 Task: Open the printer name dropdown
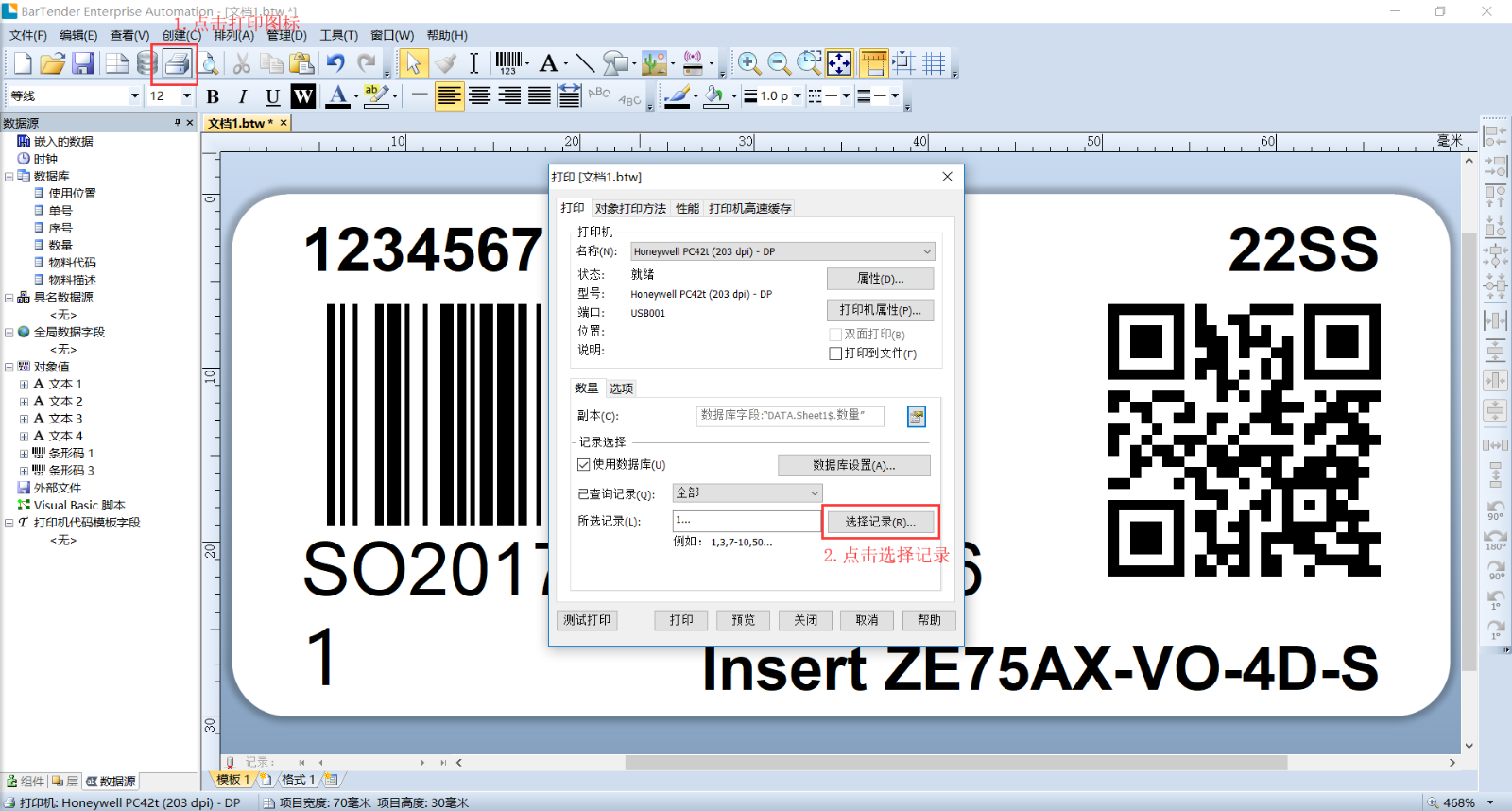926,251
